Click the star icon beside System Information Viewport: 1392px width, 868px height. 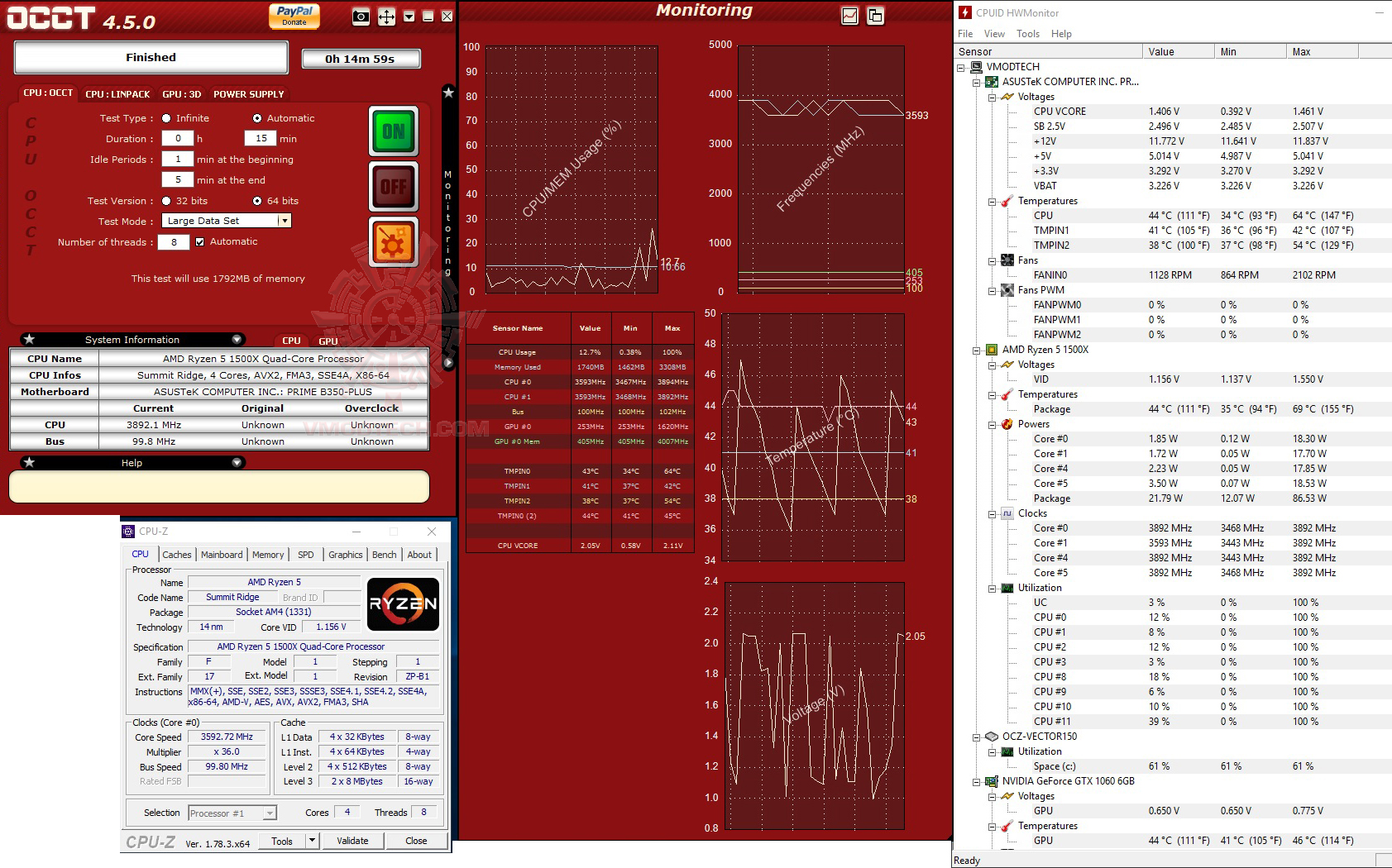[x=29, y=339]
